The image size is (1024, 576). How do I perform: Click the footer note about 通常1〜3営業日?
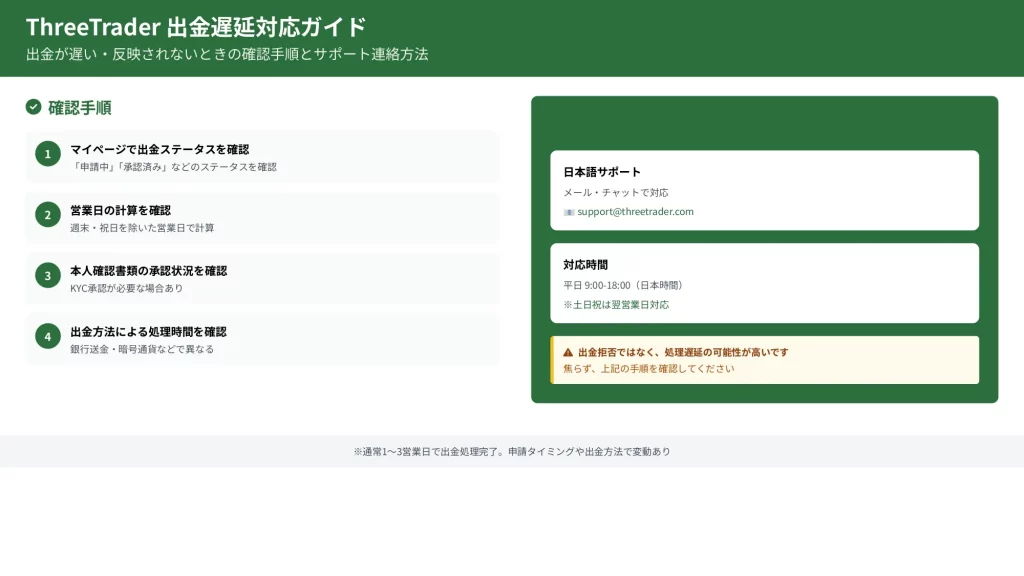coord(511,451)
